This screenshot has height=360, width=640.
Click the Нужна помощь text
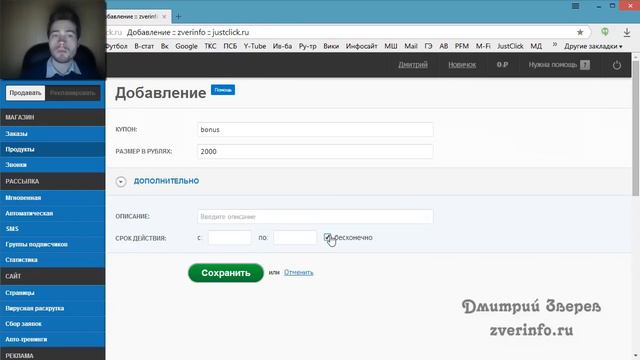coord(553,64)
